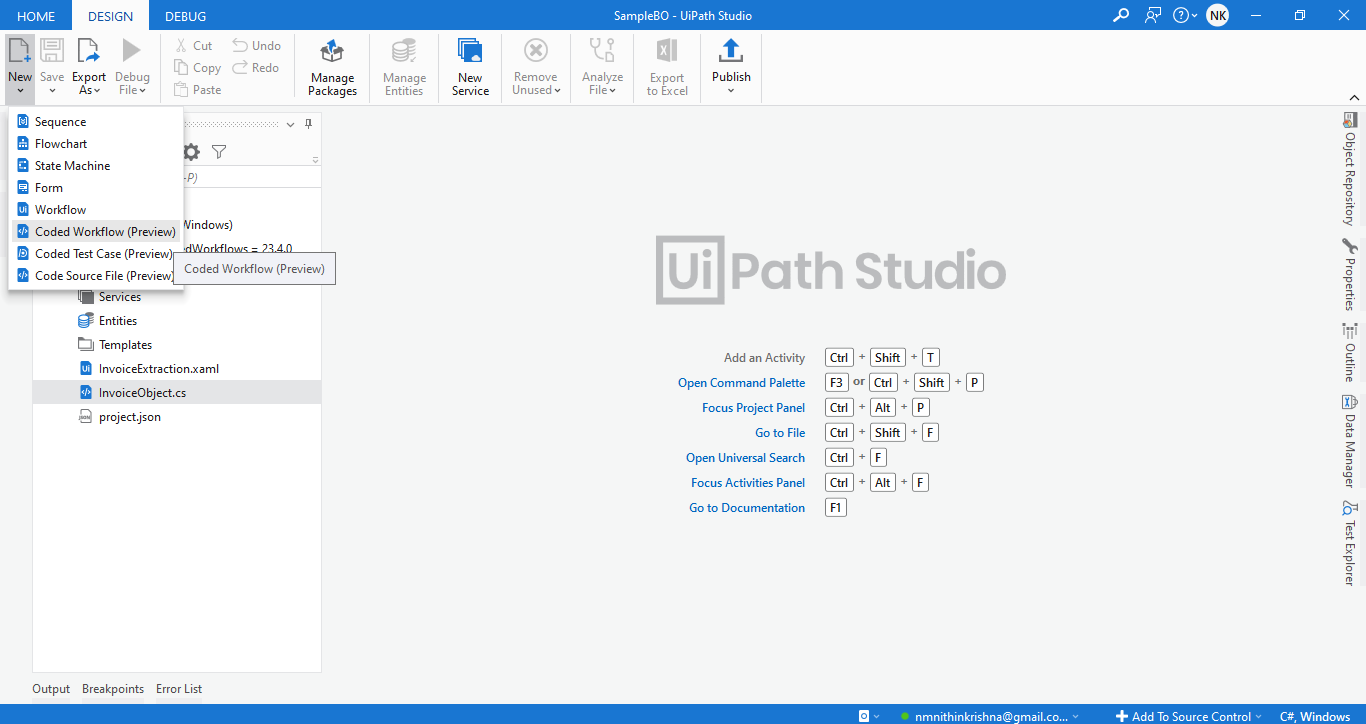Click the New Service icon
The height and width of the screenshot is (724, 1366).
(470, 51)
